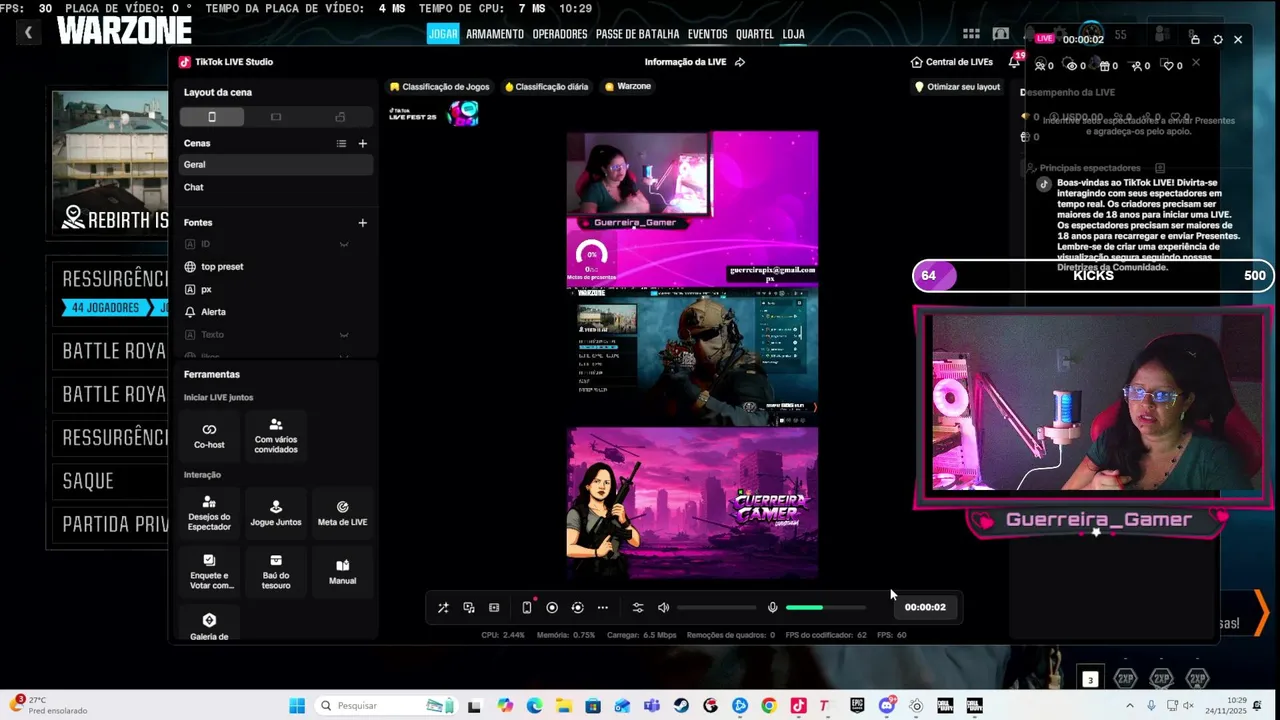Viewport: 1280px width, 720px height.
Task: Open the Meta de LIVE tool
Action: tap(342, 514)
